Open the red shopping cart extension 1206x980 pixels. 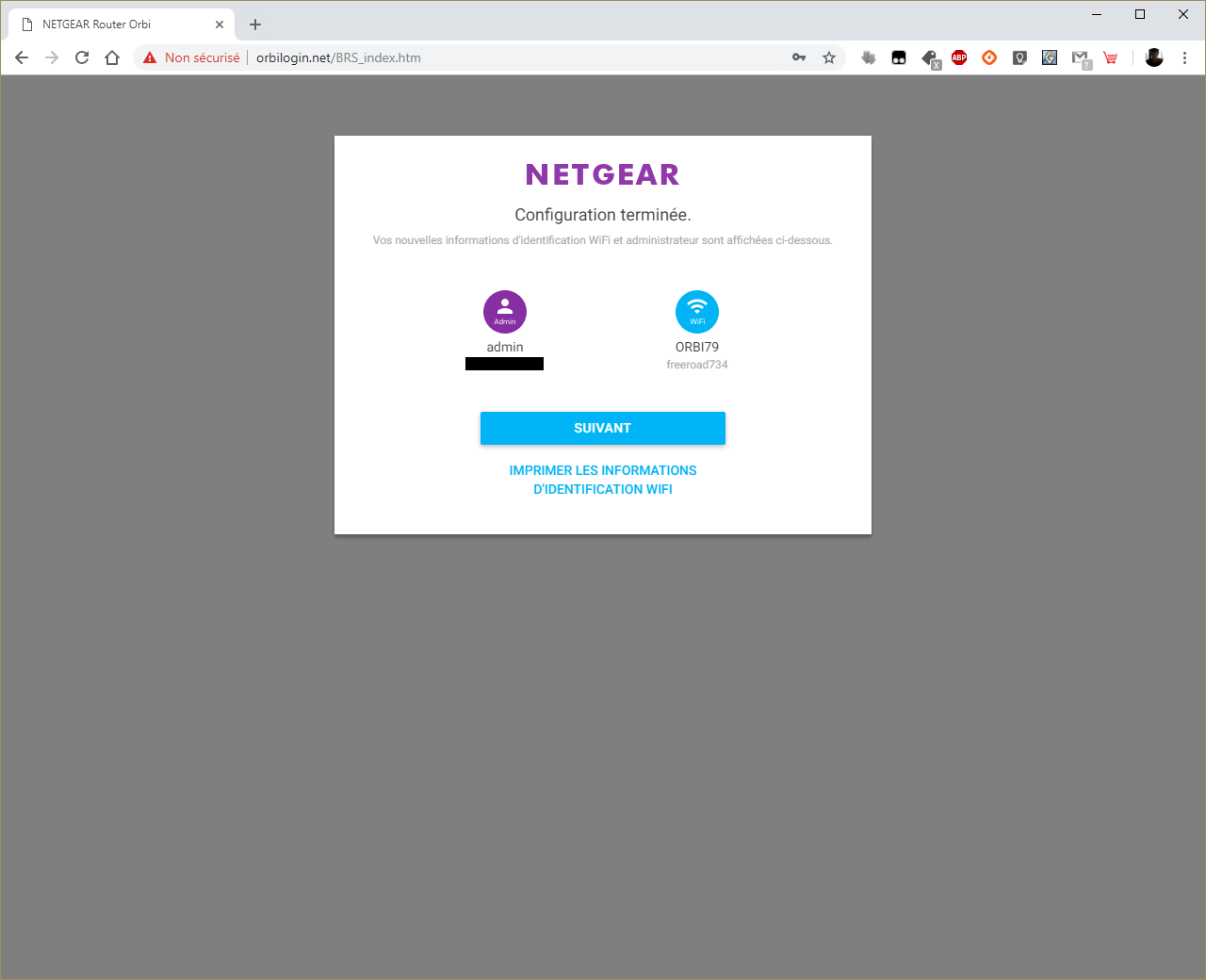1110,57
